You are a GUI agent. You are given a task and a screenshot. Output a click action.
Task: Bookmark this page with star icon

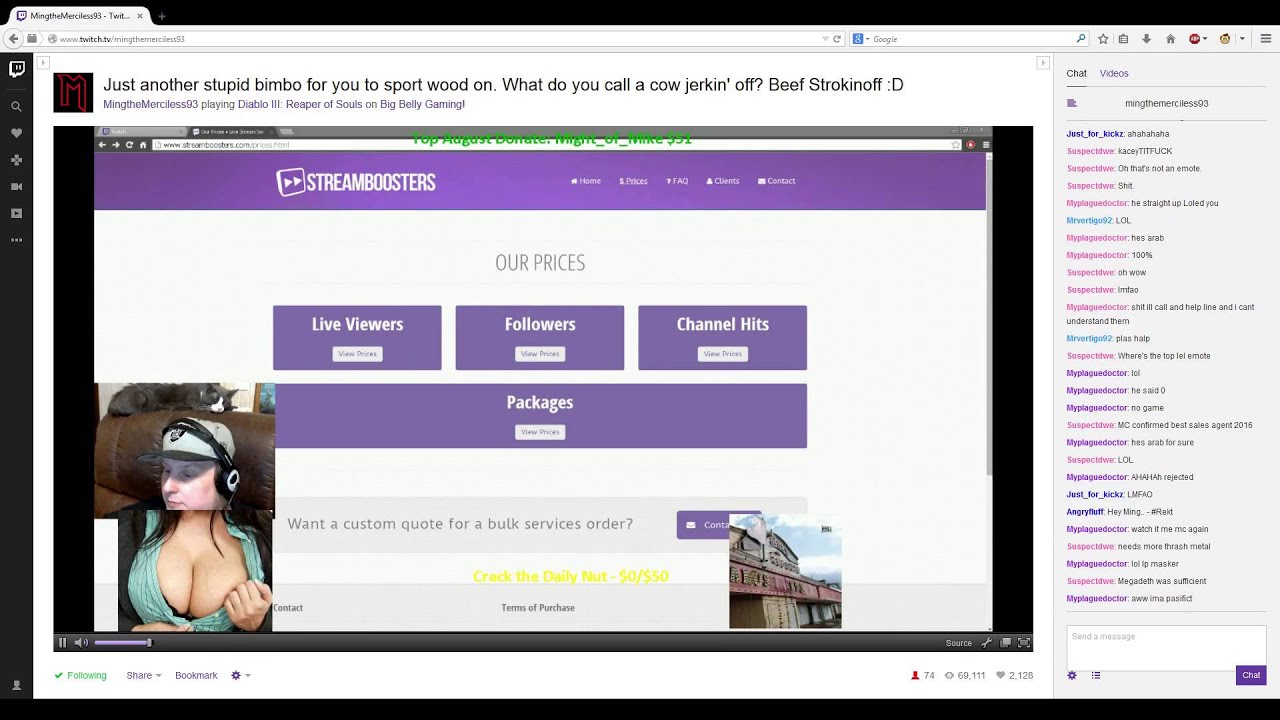click(x=1103, y=39)
